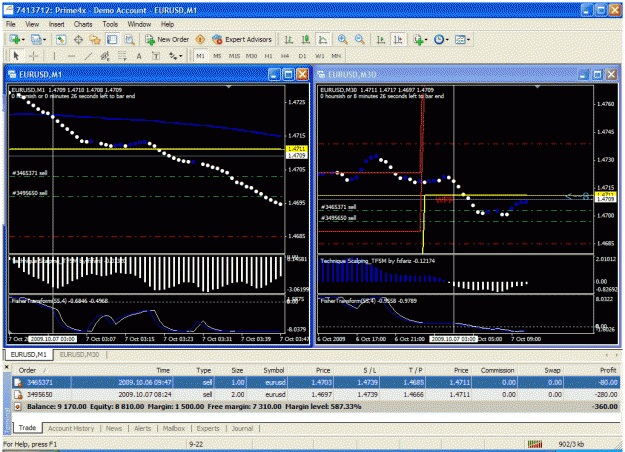This screenshot has width=625, height=452.
Task: Switch to the M1 timeframe
Action: pyautogui.click(x=200, y=56)
